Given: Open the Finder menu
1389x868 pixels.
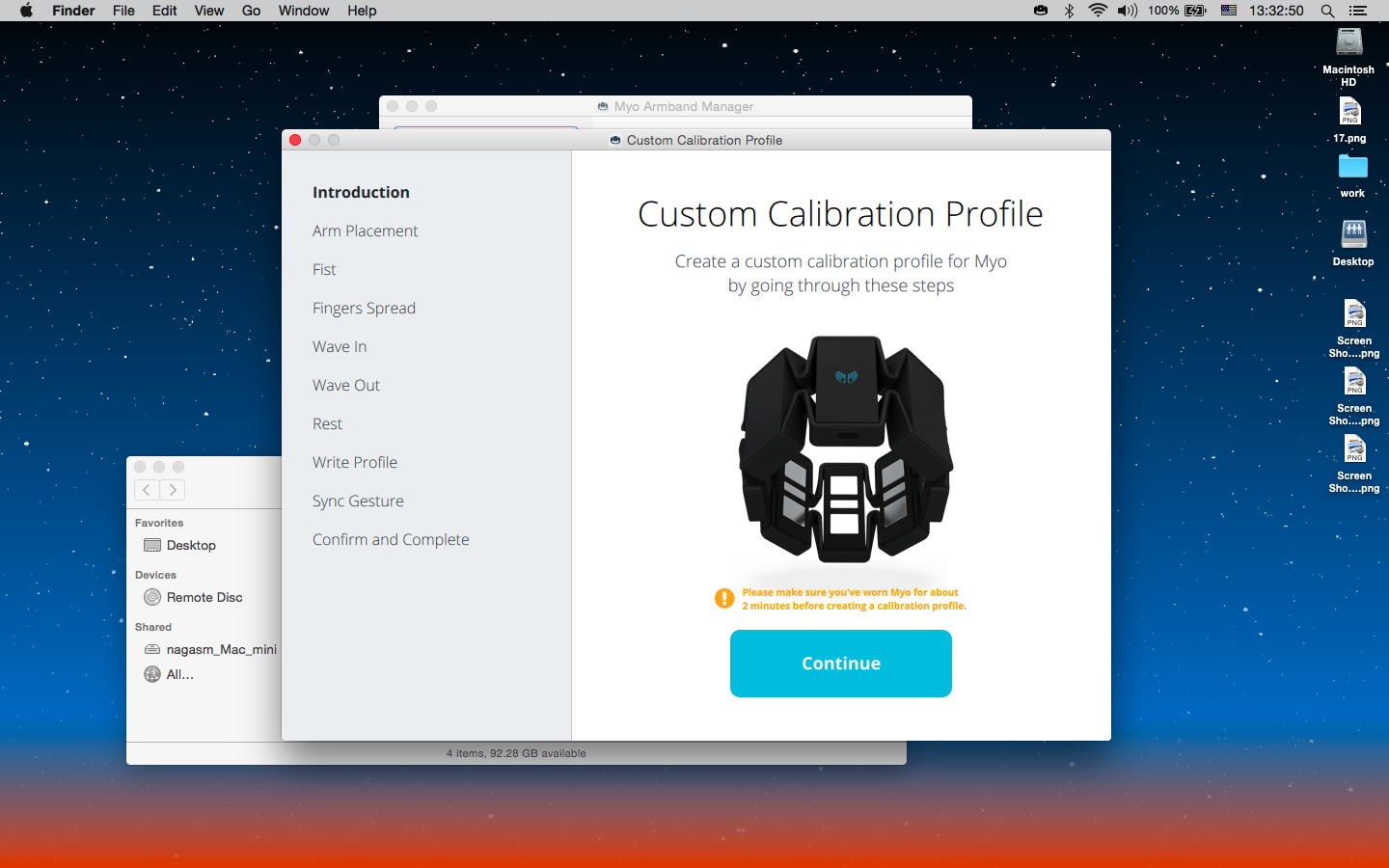Looking at the screenshot, I should pyautogui.click(x=73, y=11).
